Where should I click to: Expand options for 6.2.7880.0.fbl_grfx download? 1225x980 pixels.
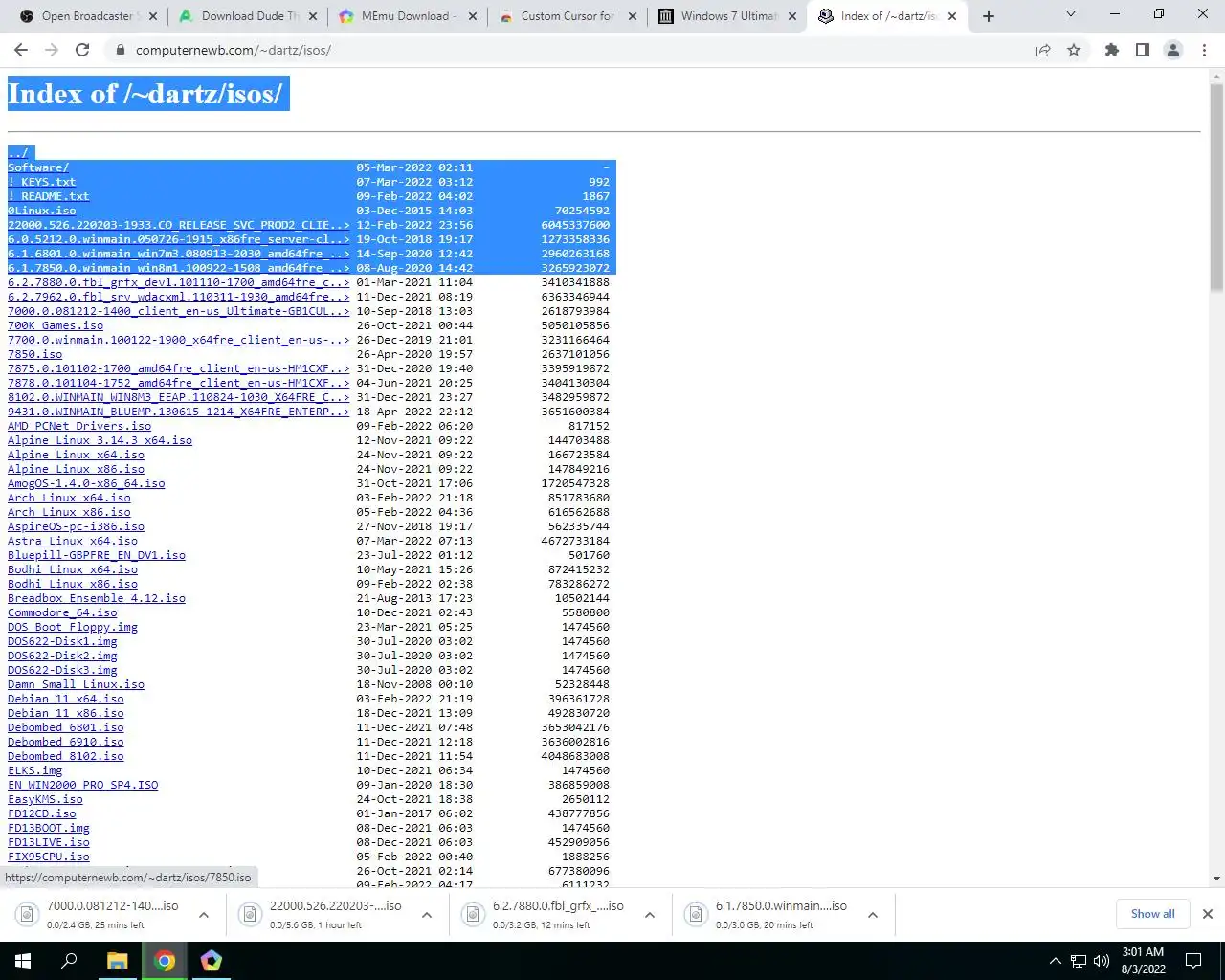coord(650,915)
